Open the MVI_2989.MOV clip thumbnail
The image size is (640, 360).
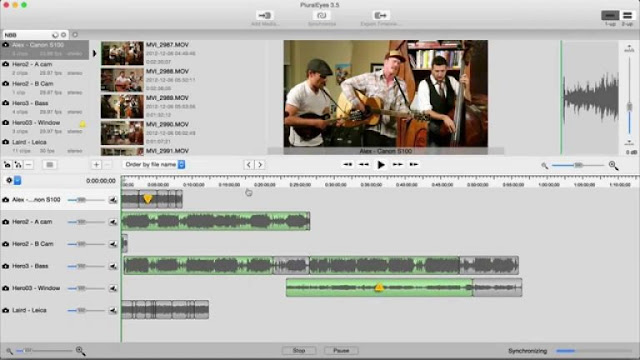(122, 107)
